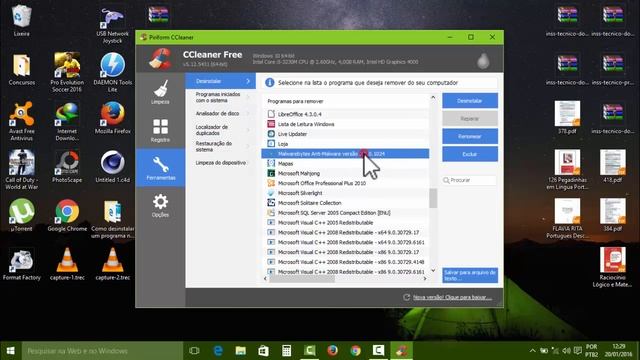Click the program list vertical scrollbar thumb
Screen dimensions: 640x360
click(433, 198)
